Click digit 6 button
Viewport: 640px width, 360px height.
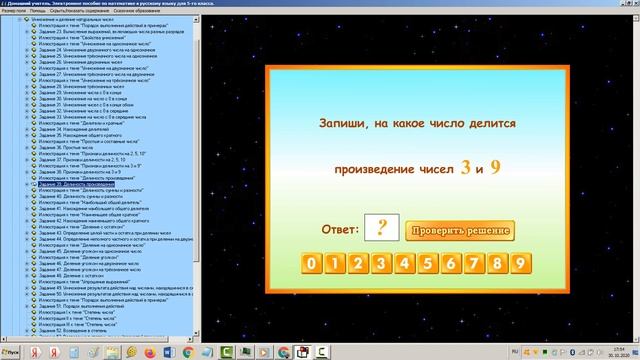451,263
